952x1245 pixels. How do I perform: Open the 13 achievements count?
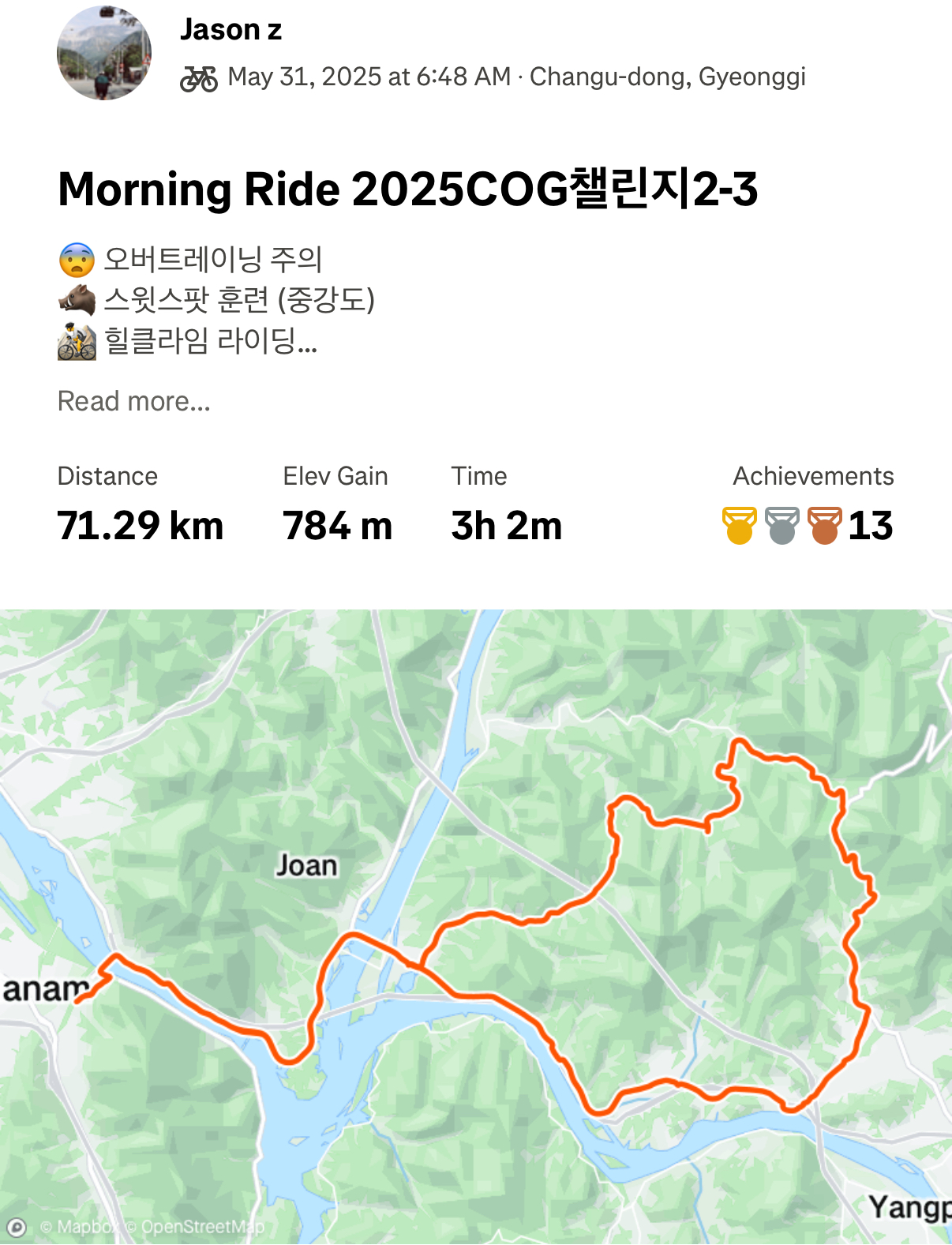[871, 526]
